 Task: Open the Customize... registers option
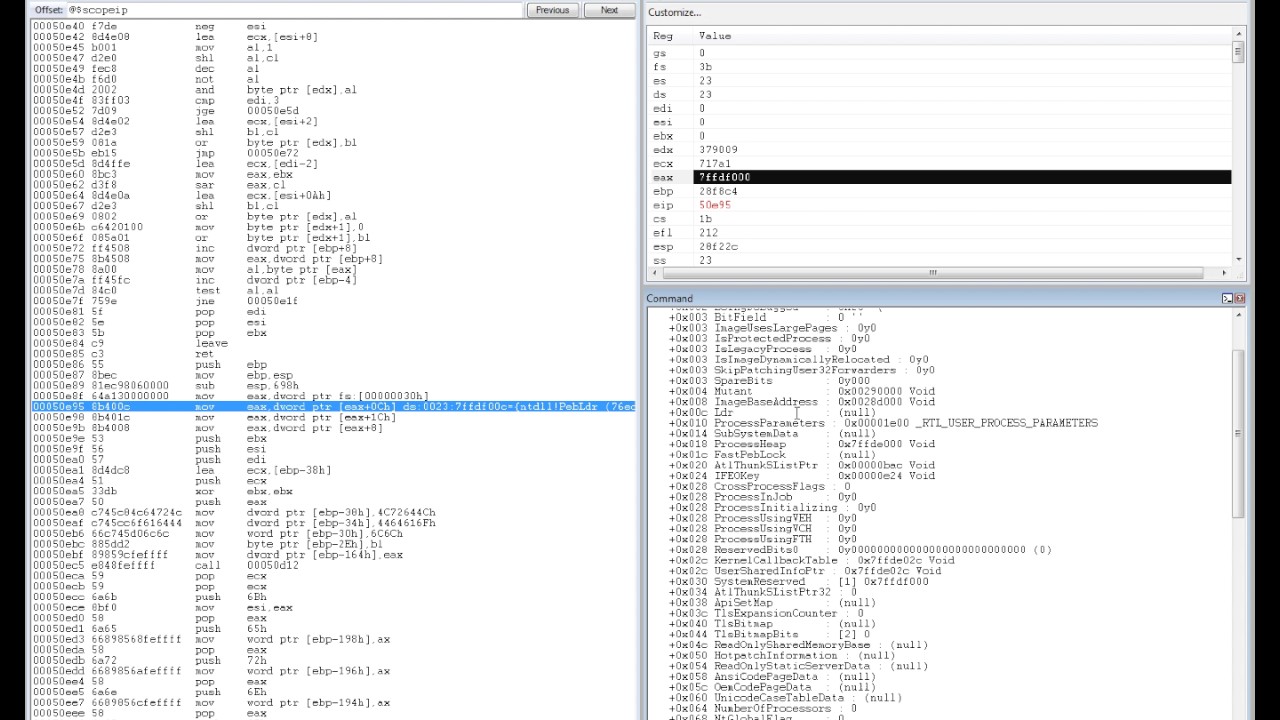674,12
